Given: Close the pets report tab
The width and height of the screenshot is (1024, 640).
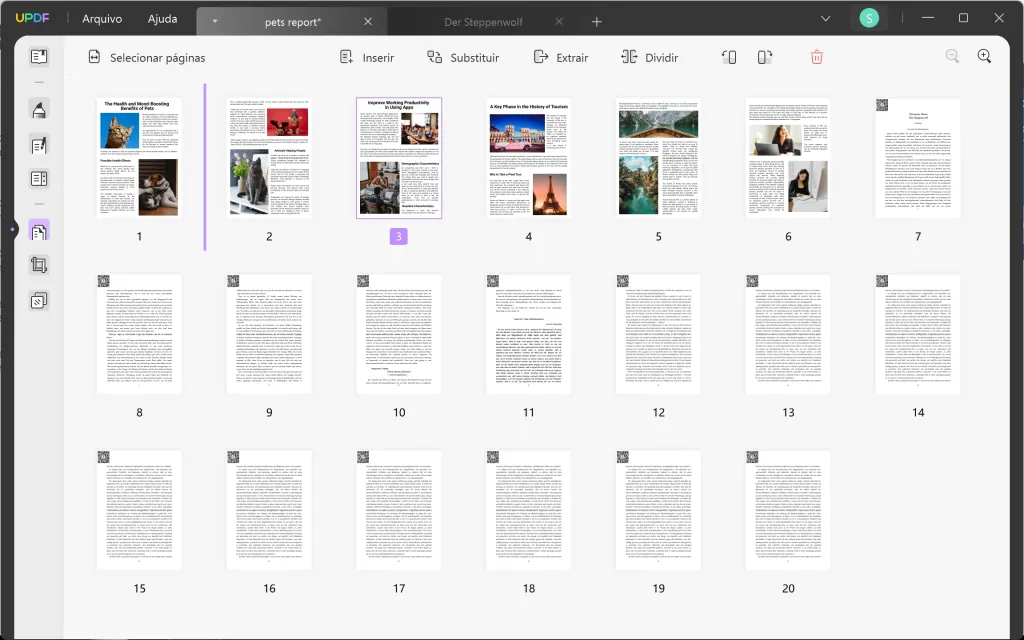Looking at the screenshot, I should (x=368, y=22).
